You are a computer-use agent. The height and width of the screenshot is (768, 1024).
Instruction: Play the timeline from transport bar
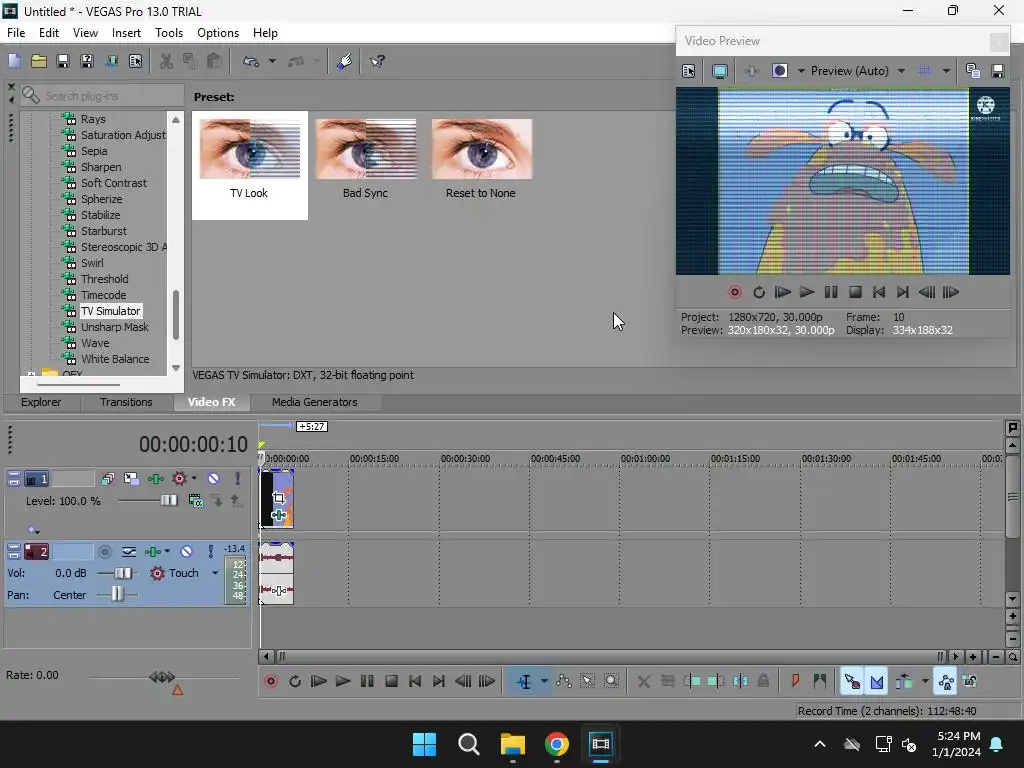342,681
